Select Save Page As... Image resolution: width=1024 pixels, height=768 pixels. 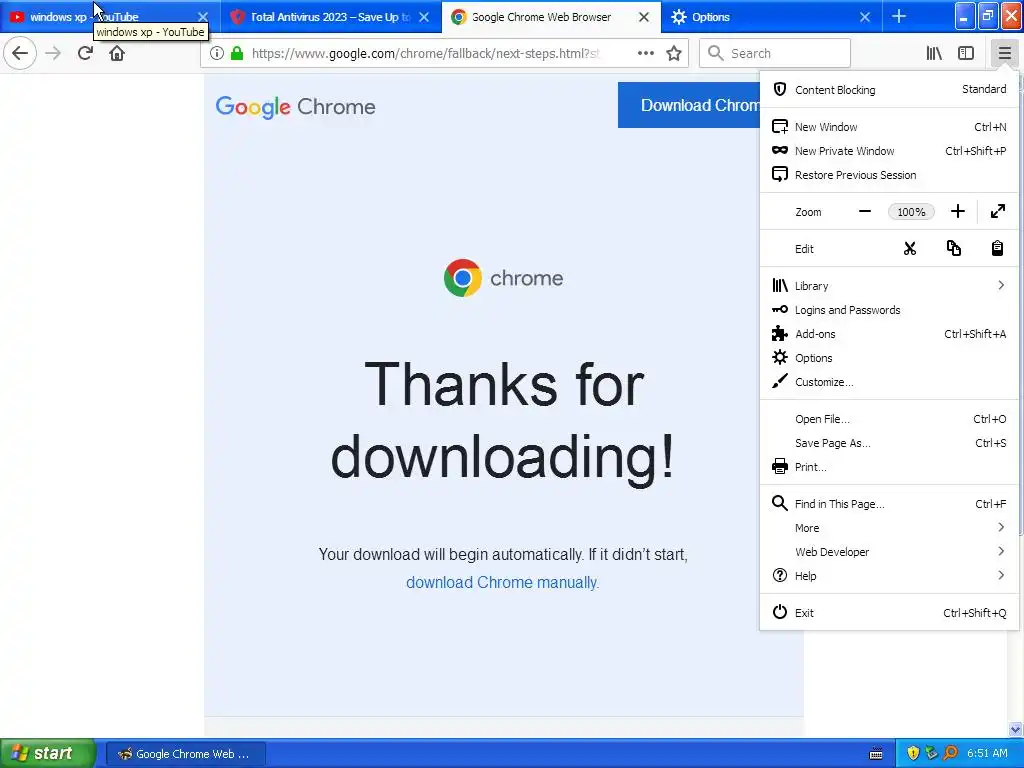pos(888,443)
